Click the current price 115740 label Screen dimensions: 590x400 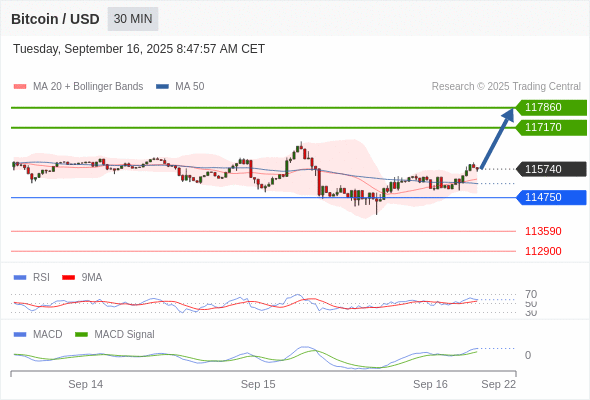(551, 169)
